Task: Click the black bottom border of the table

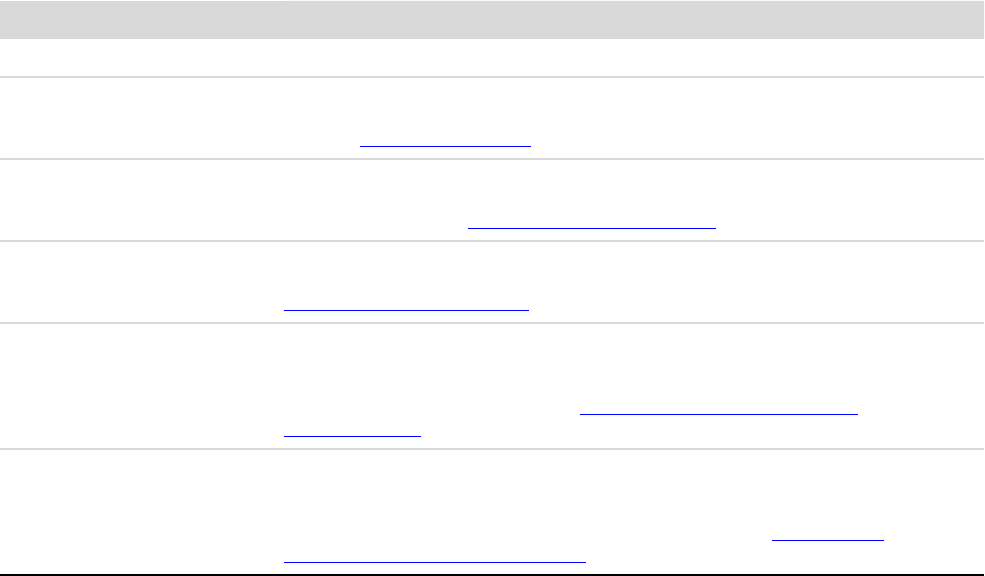Action: (492, 575)
